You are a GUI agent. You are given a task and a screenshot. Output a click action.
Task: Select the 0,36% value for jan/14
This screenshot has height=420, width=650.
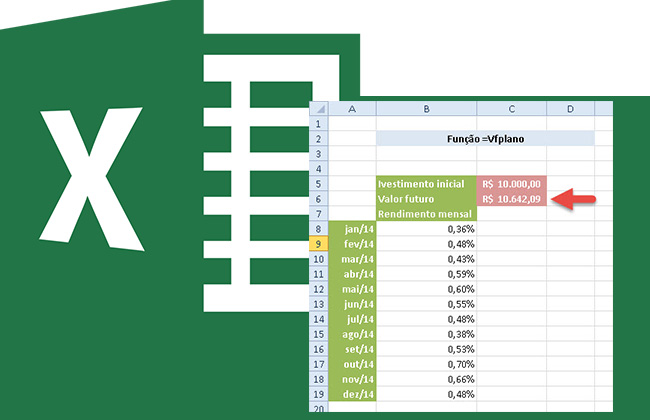click(x=427, y=228)
